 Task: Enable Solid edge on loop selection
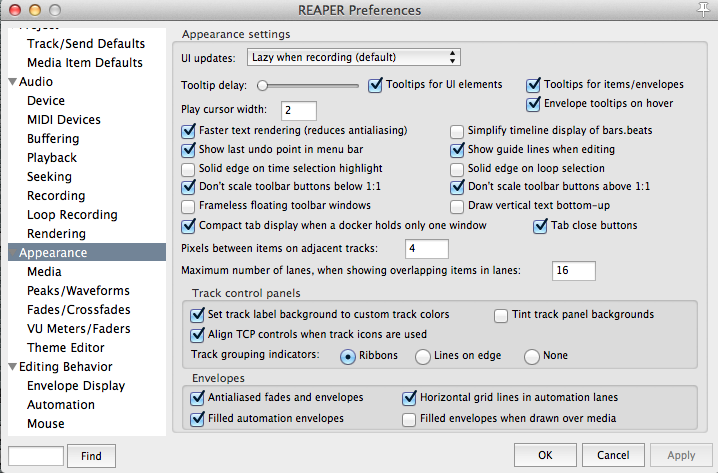[x=457, y=169]
